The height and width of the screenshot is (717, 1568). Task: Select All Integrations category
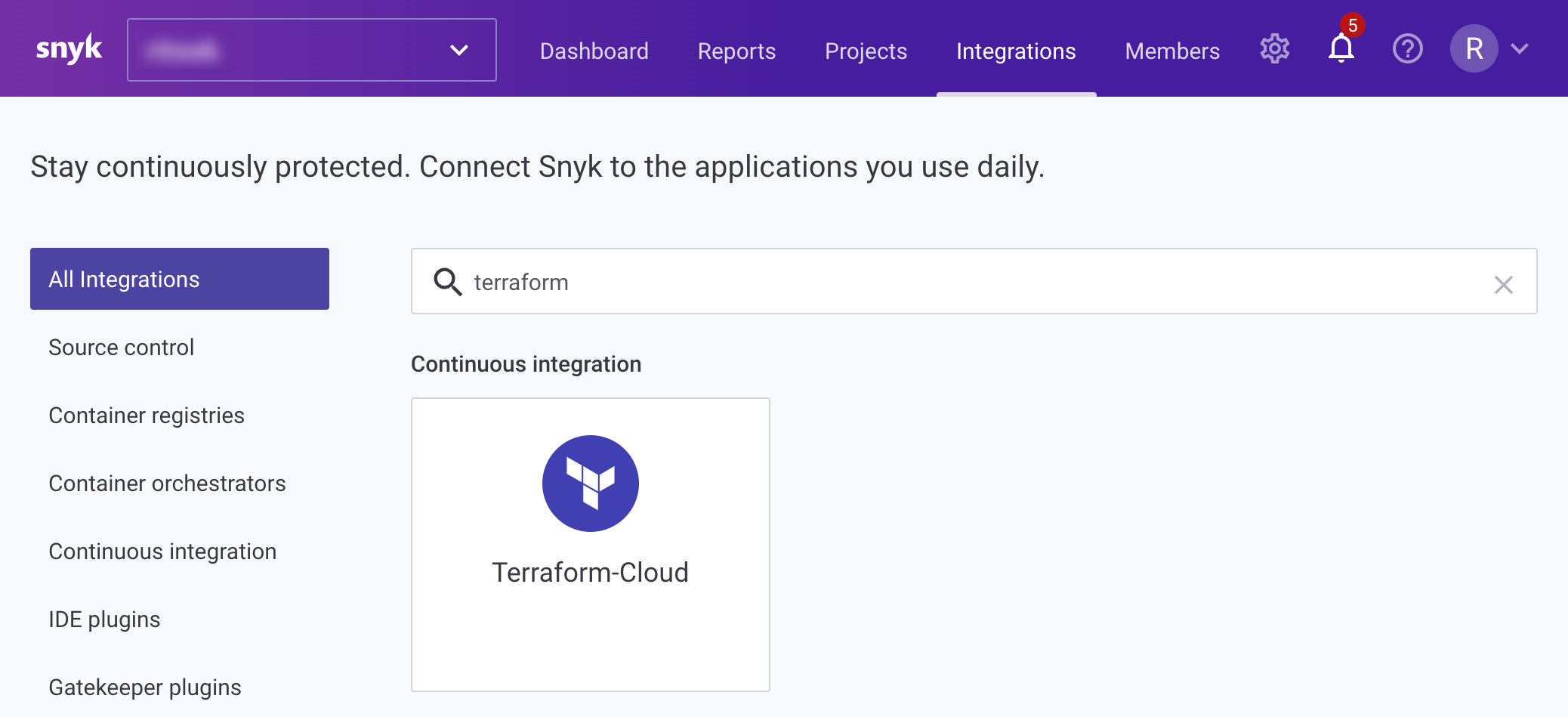[x=180, y=279]
